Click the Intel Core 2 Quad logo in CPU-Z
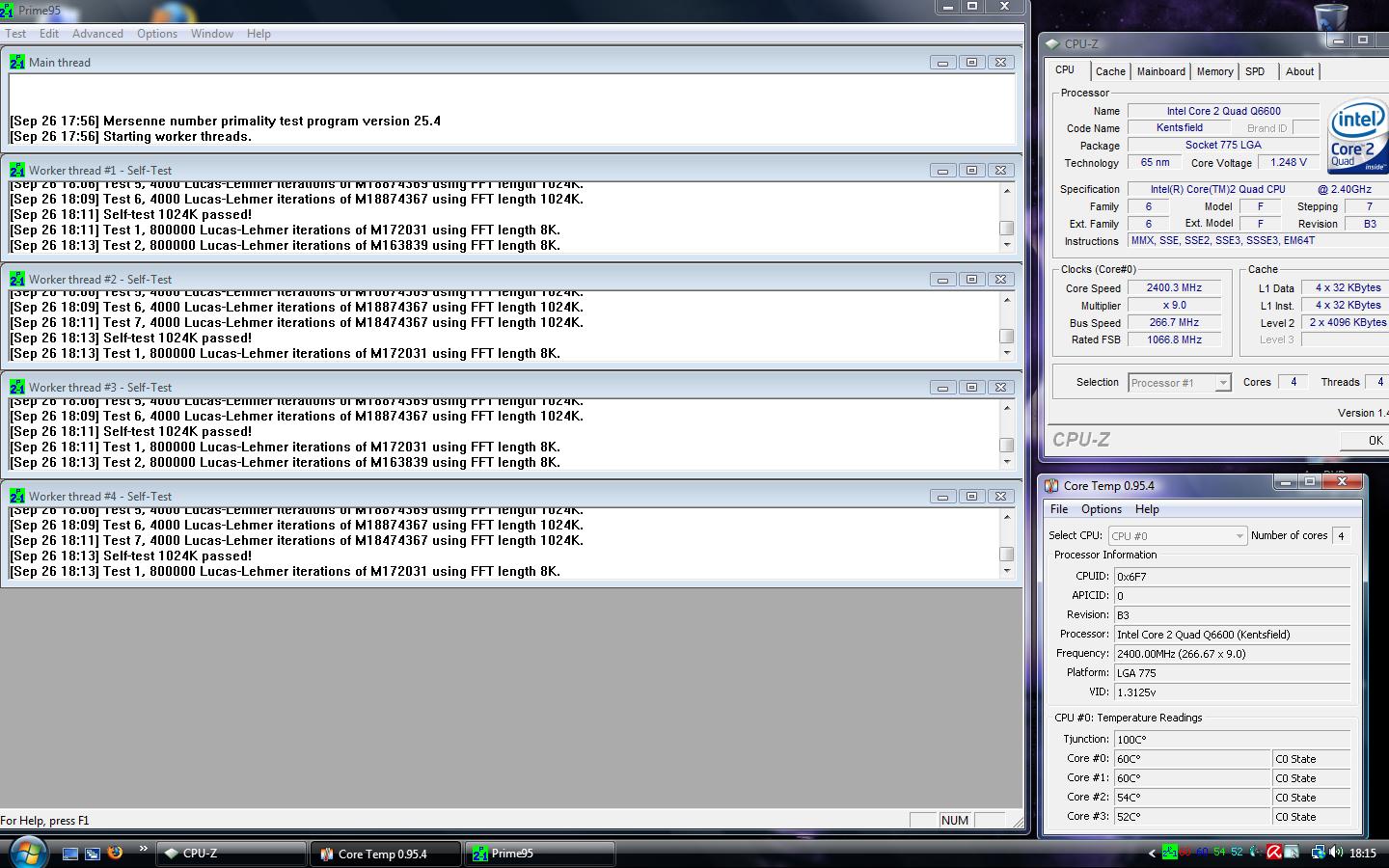 pyautogui.click(x=1357, y=137)
